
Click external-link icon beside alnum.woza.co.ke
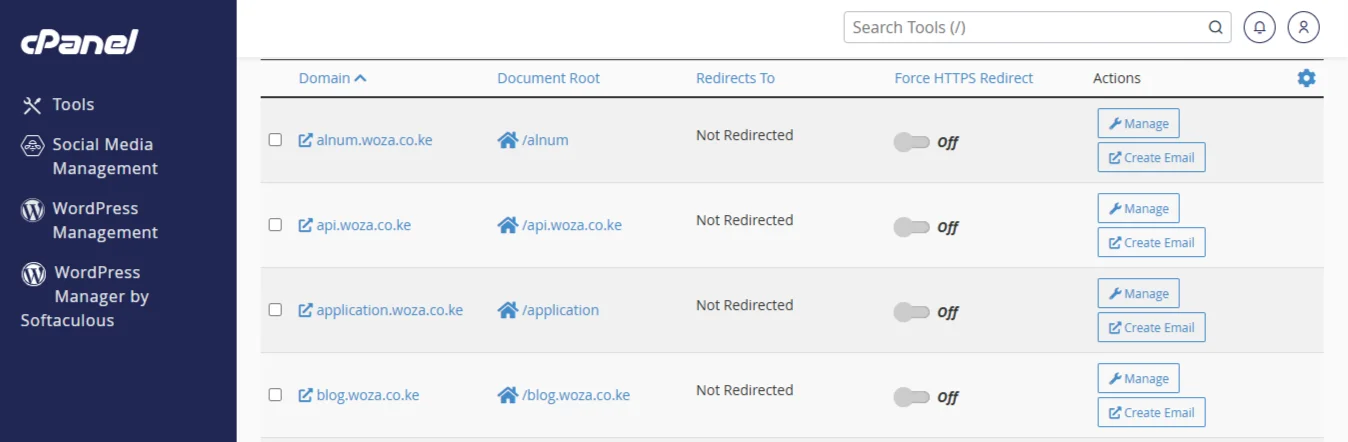click(306, 140)
